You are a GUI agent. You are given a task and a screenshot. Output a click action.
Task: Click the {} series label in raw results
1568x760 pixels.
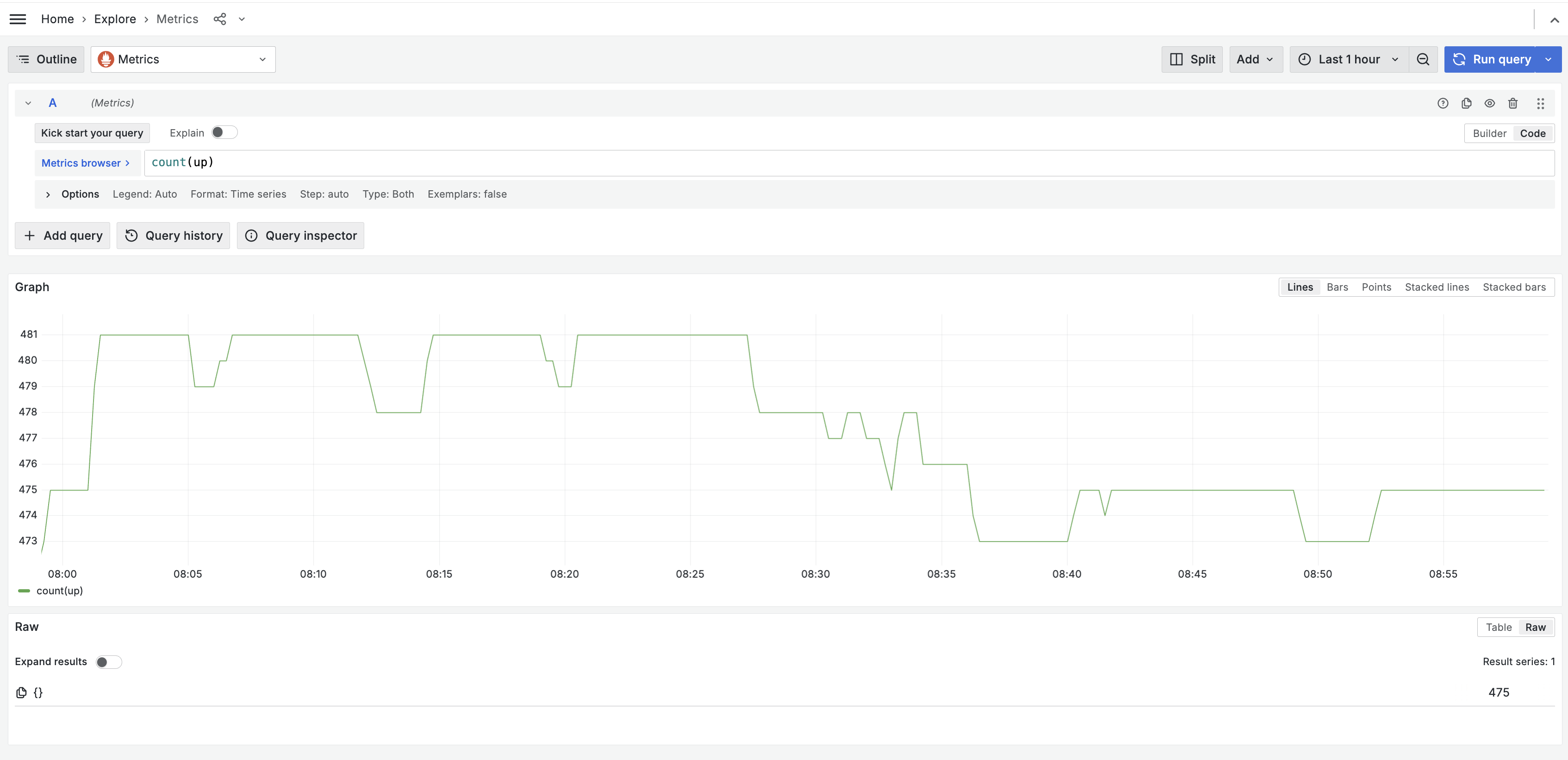(x=38, y=692)
